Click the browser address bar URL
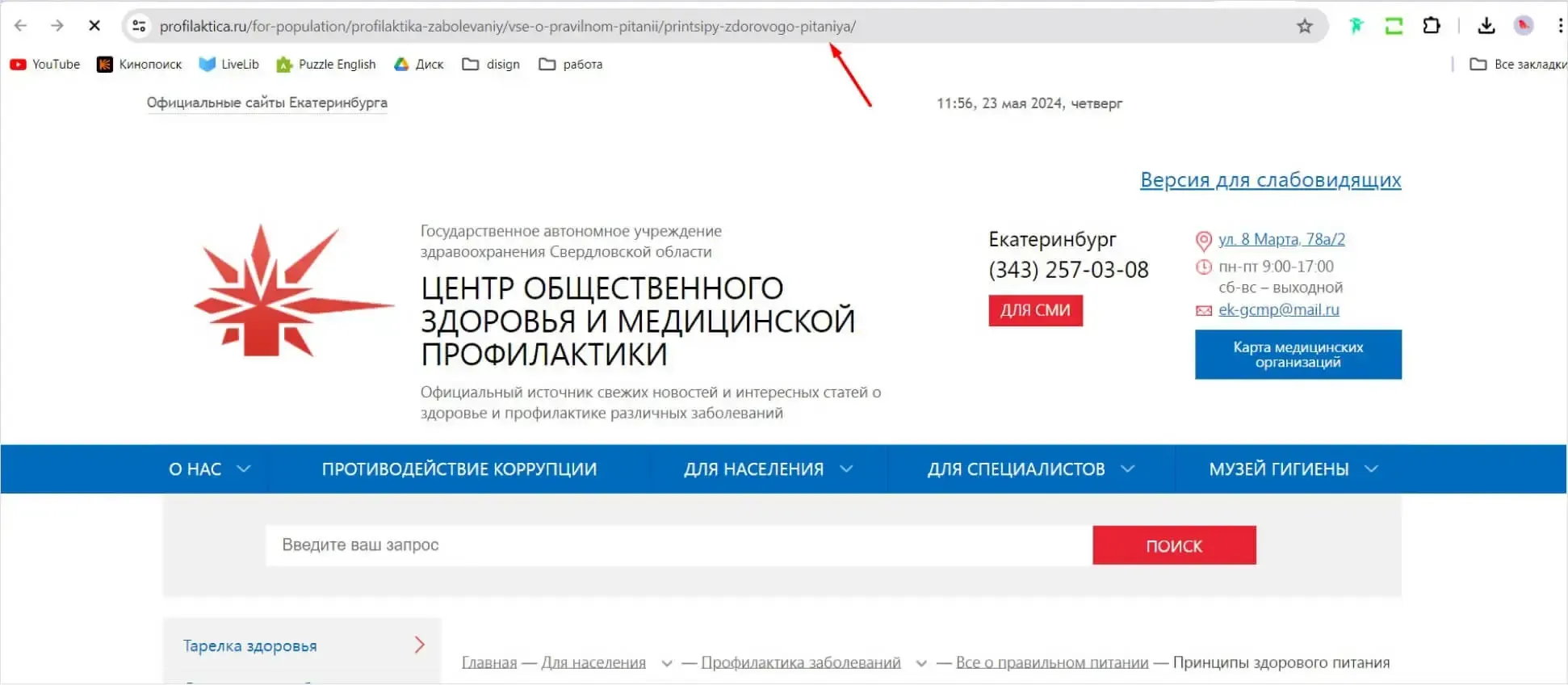The image size is (1568, 685). click(x=508, y=26)
